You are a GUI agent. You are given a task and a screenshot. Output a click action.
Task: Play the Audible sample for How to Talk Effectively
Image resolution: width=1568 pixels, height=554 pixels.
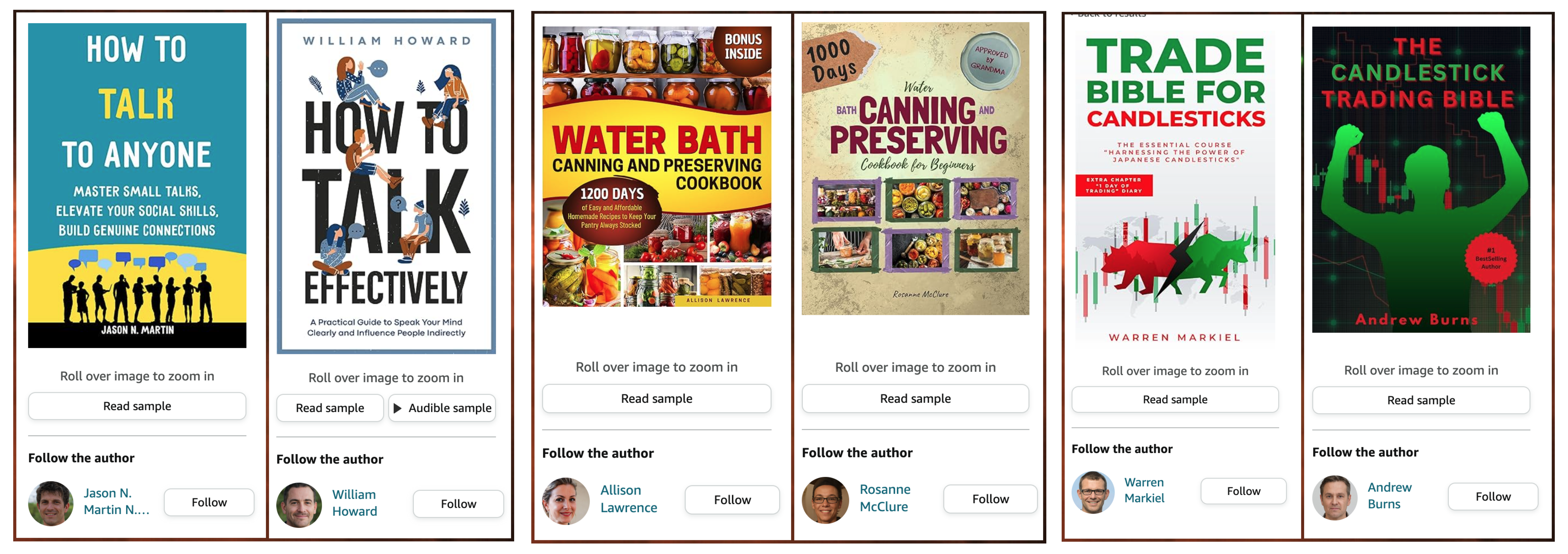442,408
